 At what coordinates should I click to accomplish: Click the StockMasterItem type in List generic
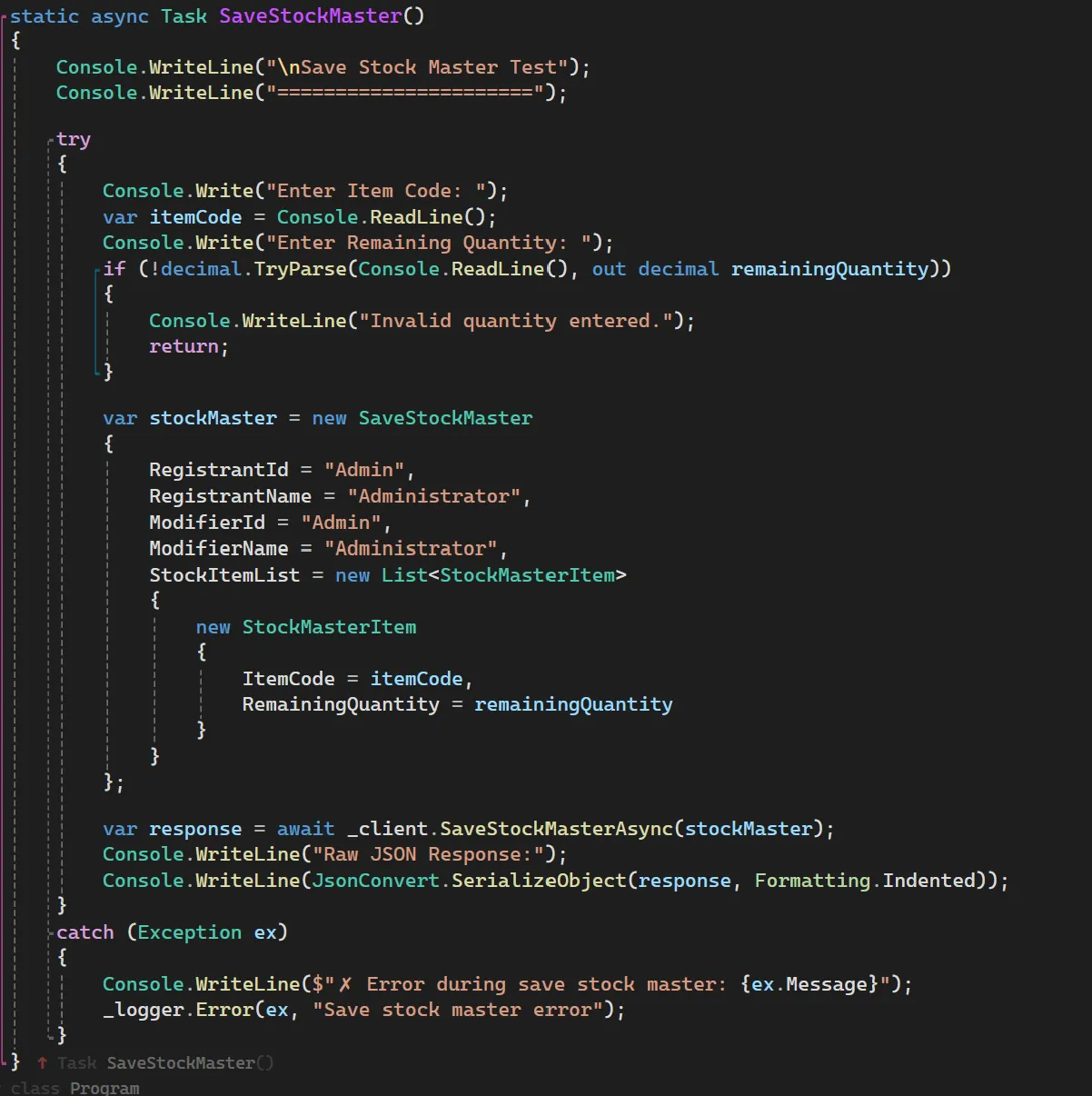(527, 575)
